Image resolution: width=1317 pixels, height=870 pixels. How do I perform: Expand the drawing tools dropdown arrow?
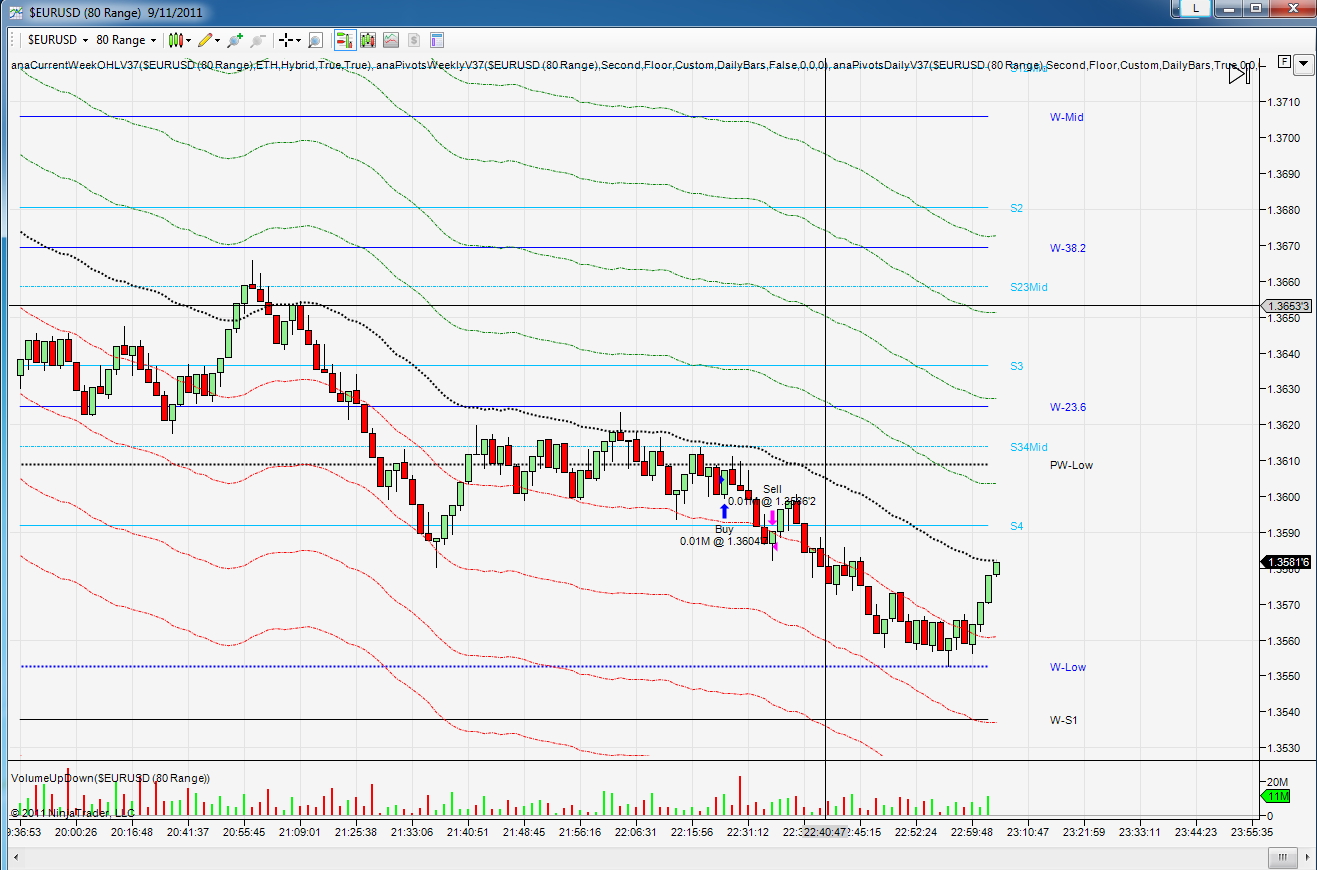pos(218,41)
